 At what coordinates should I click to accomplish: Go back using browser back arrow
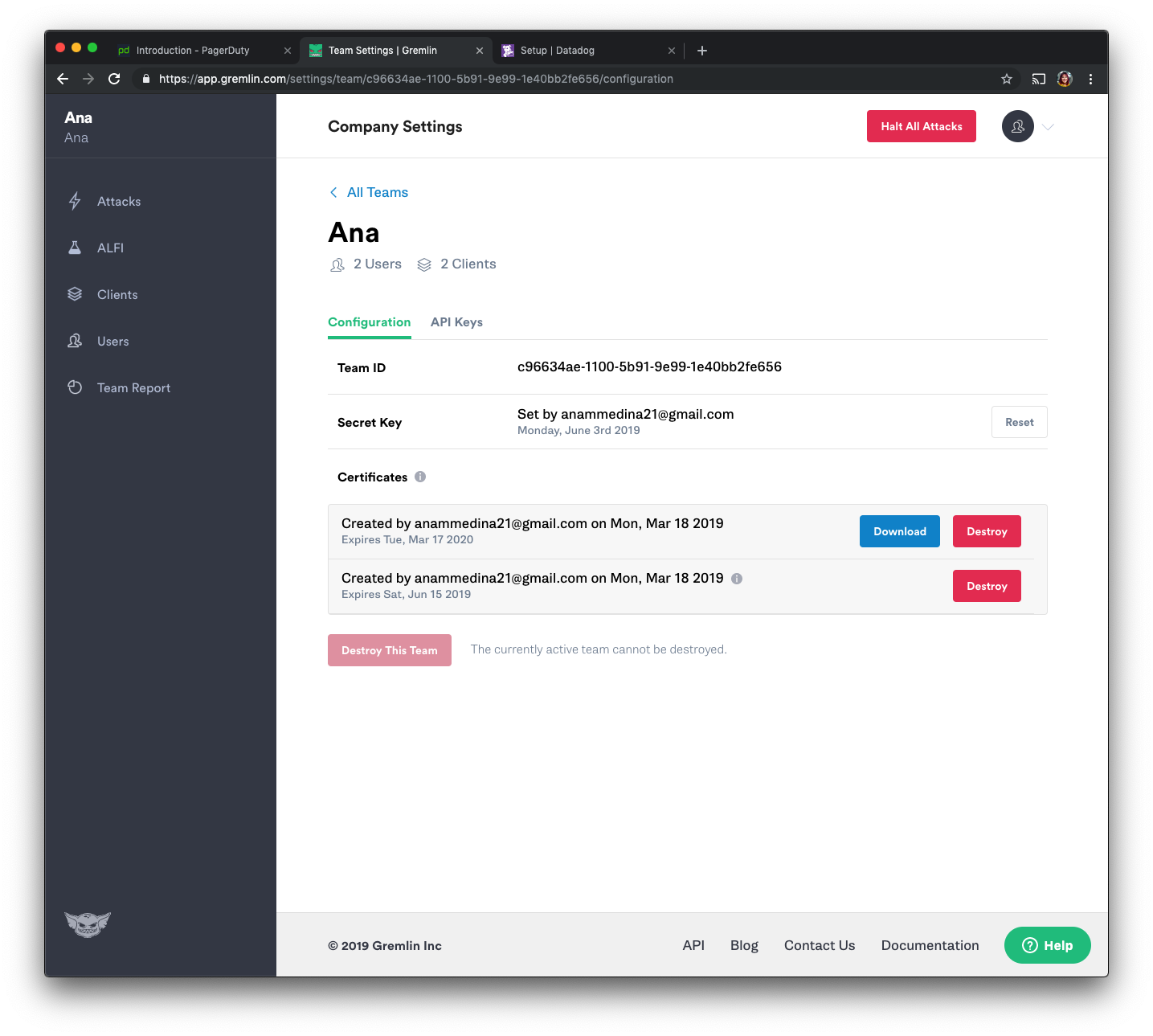[63, 79]
